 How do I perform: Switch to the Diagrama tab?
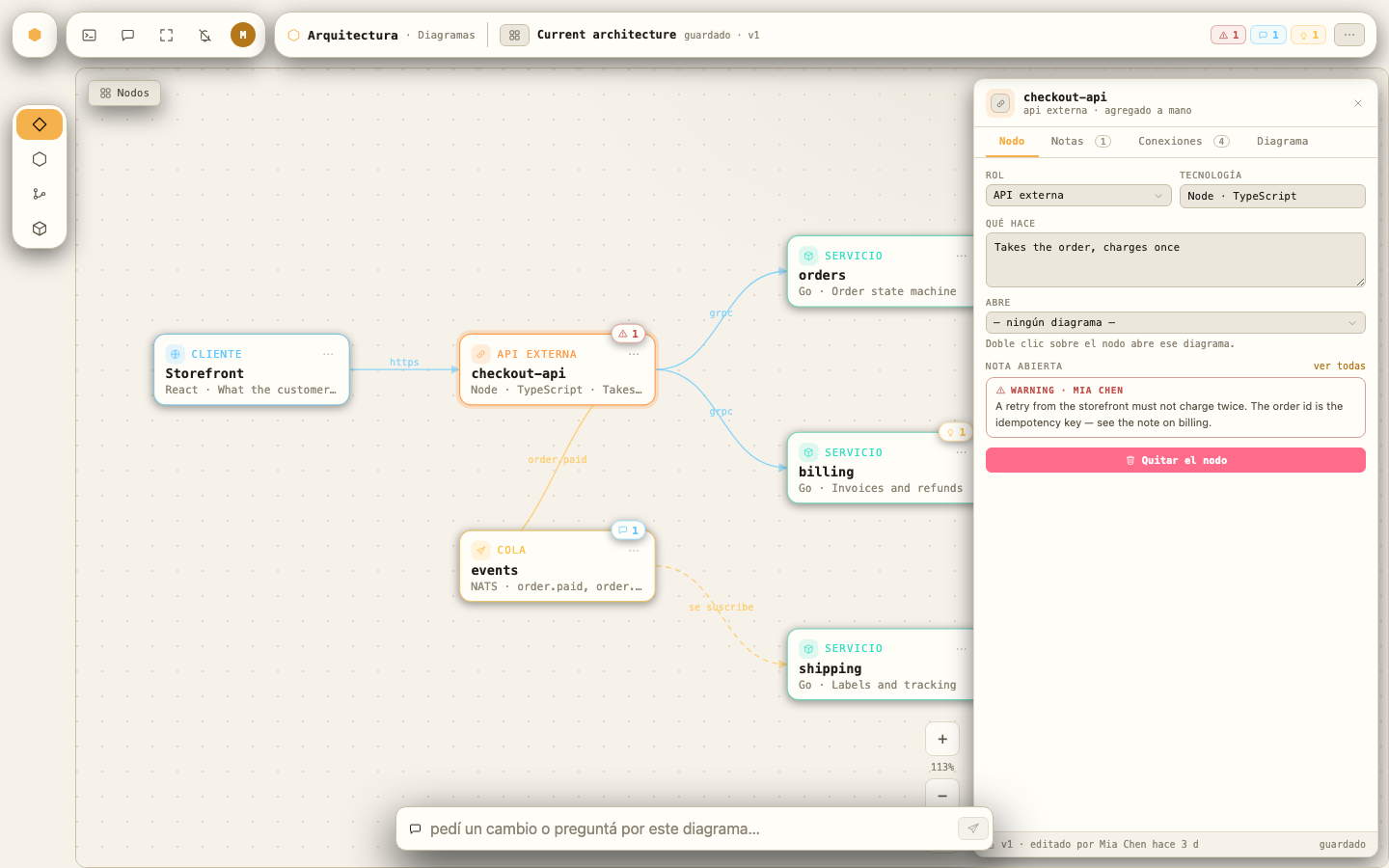point(1283,142)
